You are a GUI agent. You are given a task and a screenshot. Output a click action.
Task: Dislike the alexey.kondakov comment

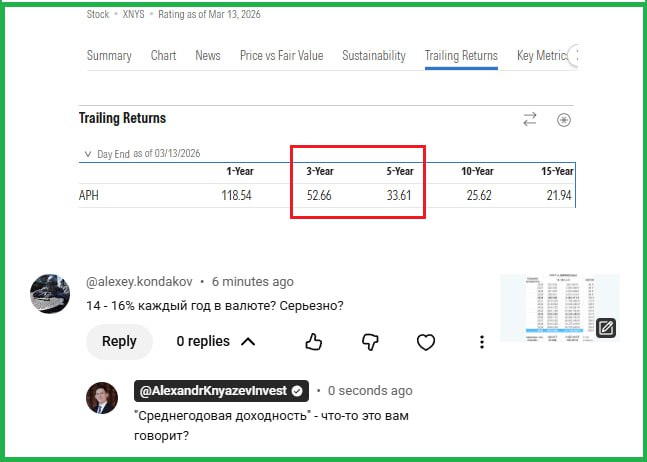370,342
